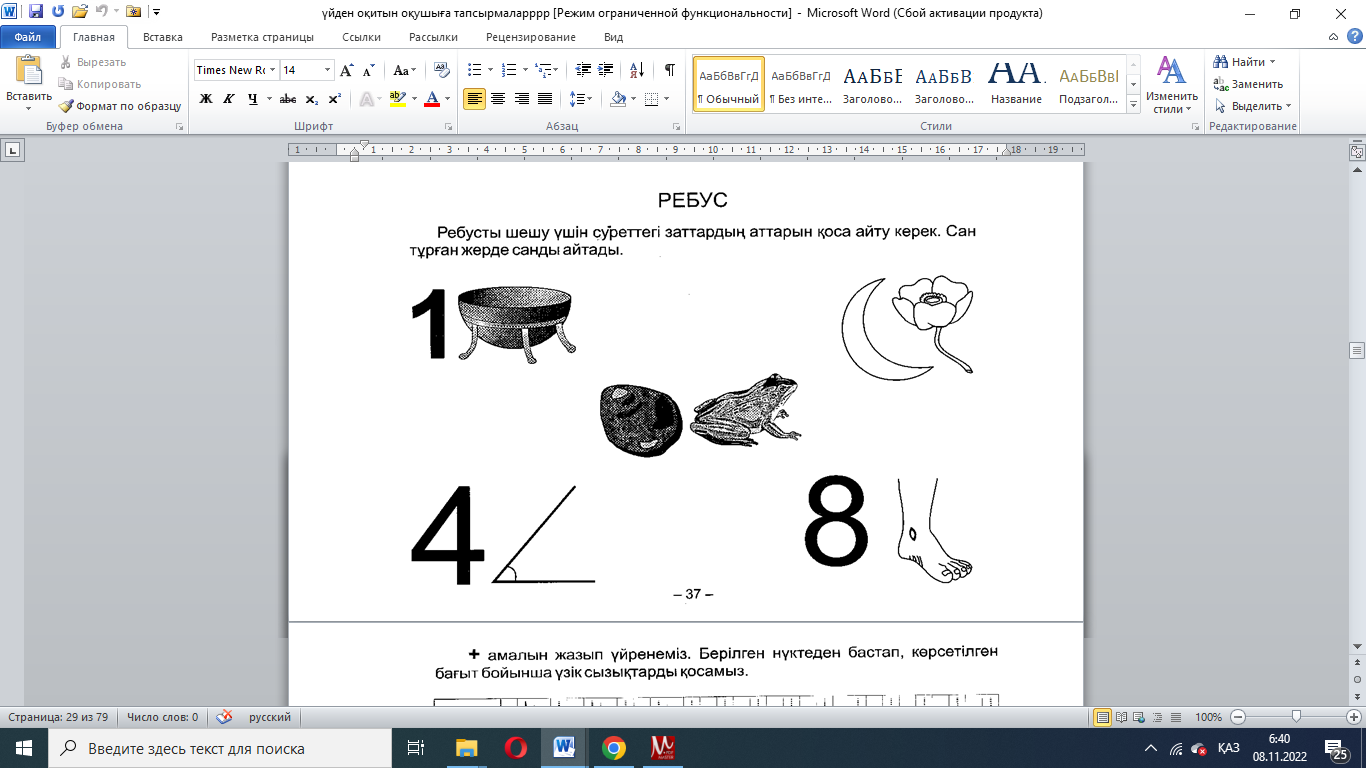Toggle center alignment
Viewport: 1366px width, 768px height.
click(x=498, y=99)
